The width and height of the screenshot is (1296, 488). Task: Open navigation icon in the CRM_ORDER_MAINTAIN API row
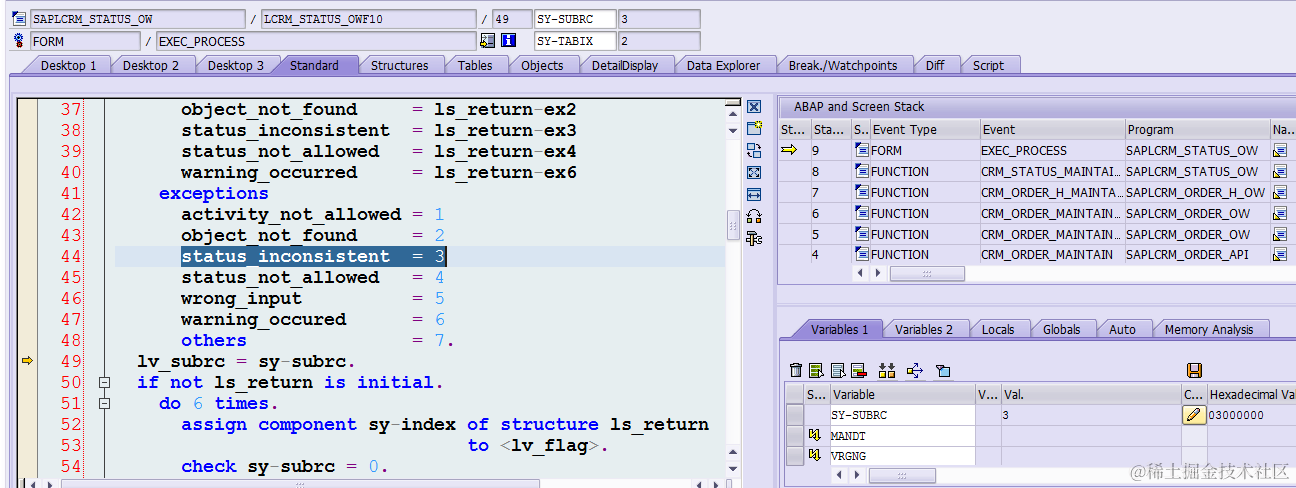1280,255
